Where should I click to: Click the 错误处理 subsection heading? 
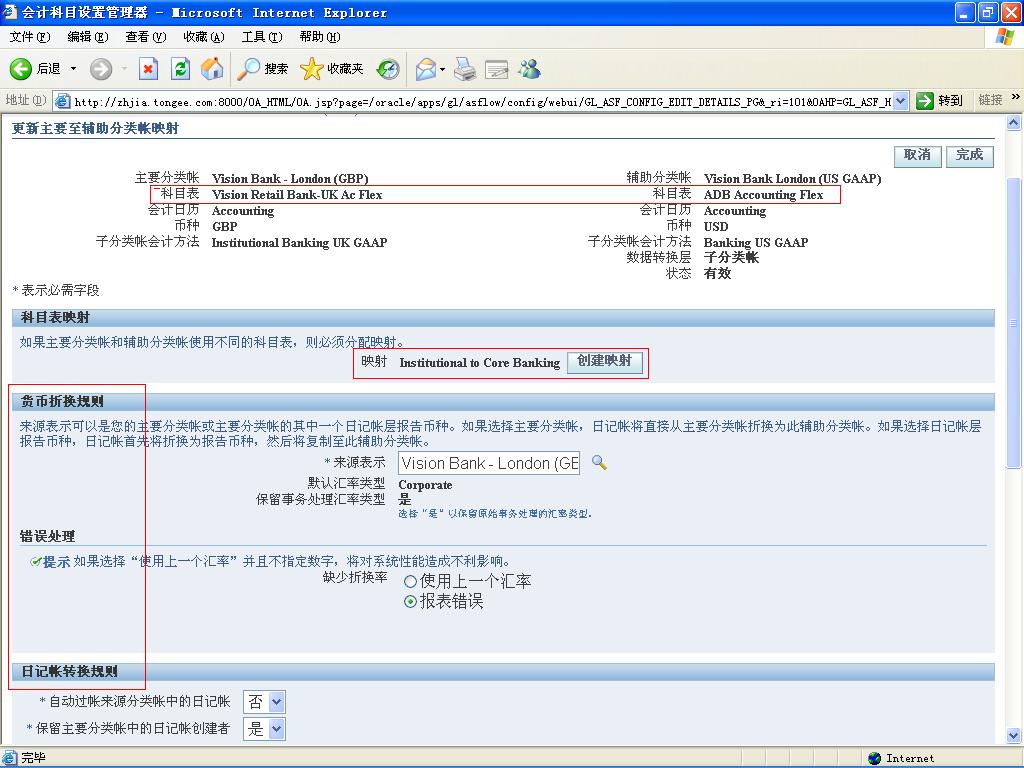(47, 536)
